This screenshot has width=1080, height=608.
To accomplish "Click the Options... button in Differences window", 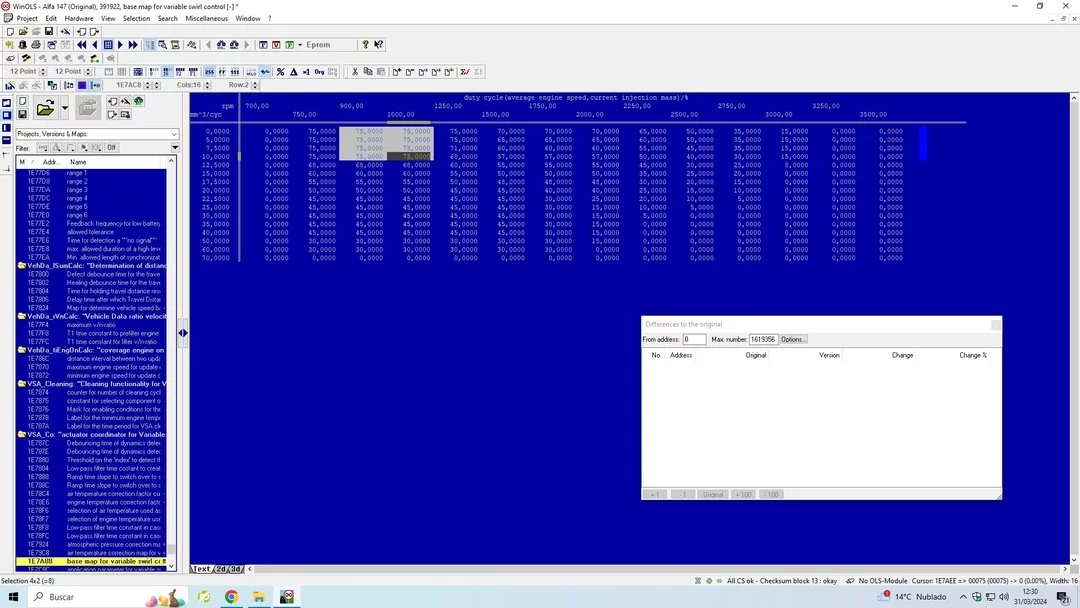I will [793, 339].
